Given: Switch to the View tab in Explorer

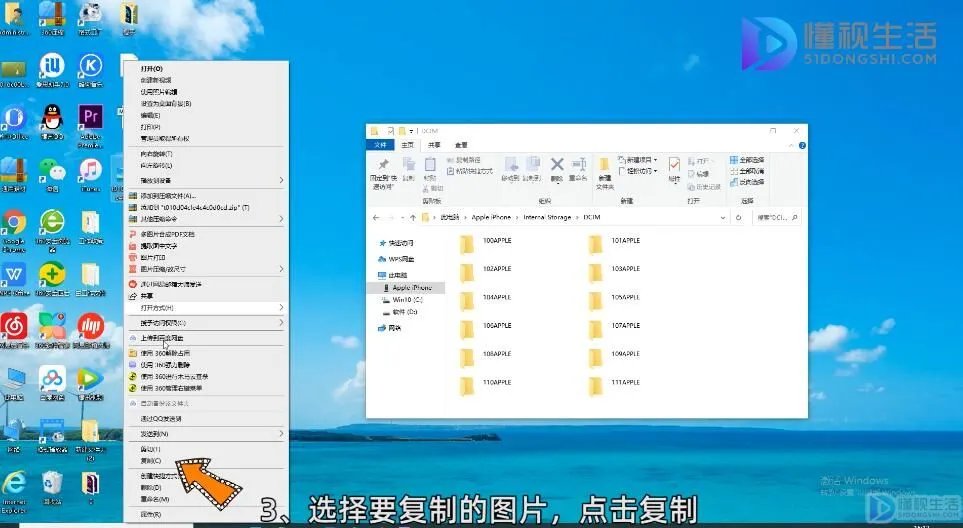Looking at the screenshot, I should [461, 145].
